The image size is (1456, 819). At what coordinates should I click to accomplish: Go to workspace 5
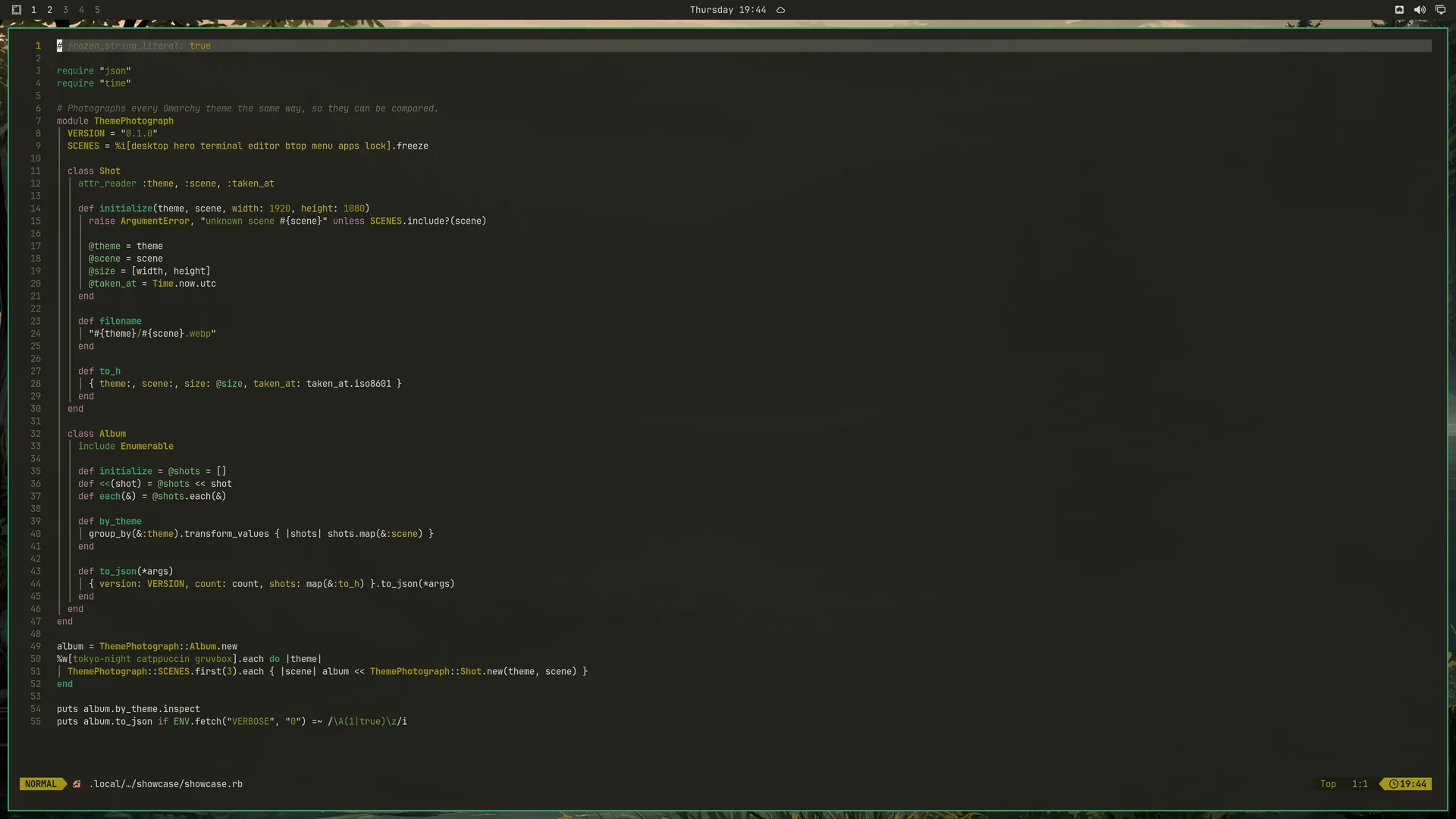[x=97, y=10]
